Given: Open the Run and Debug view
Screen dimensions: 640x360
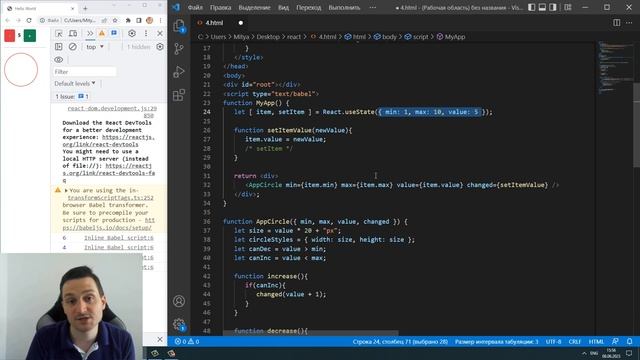Looking at the screenshot, I should coord(179,72).
